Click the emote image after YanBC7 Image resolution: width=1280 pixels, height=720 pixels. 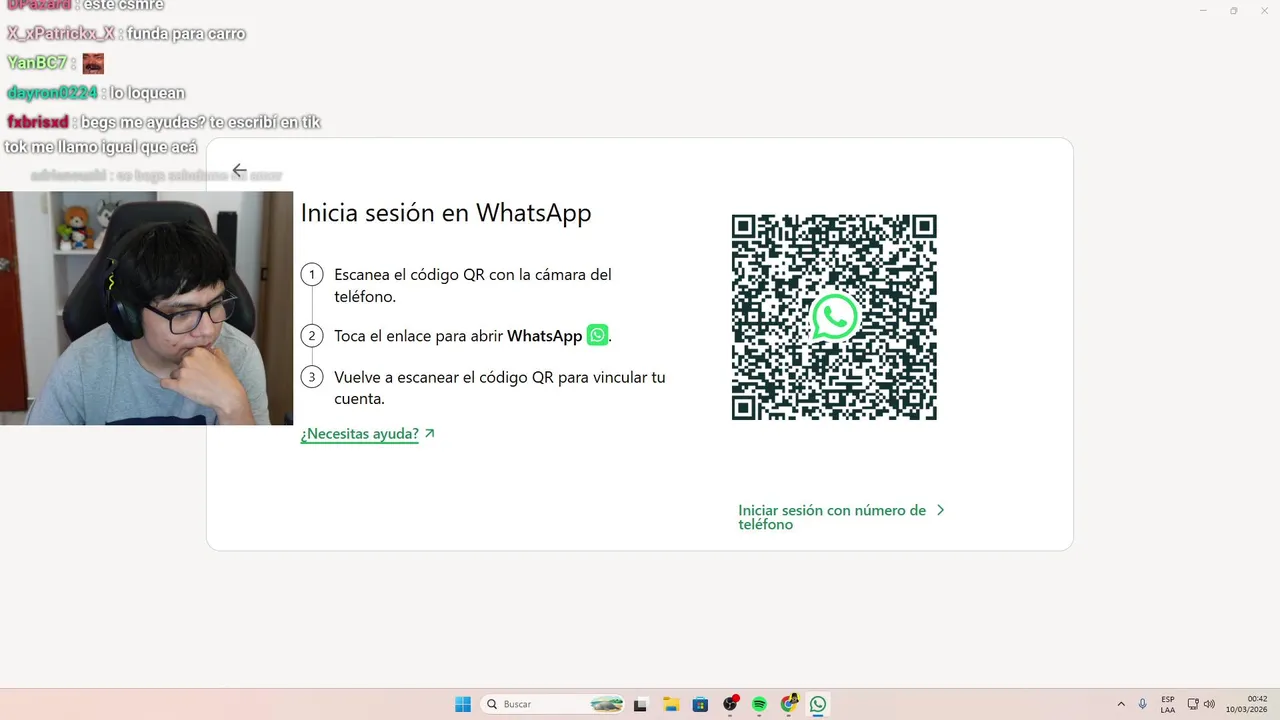coord(93,63)
